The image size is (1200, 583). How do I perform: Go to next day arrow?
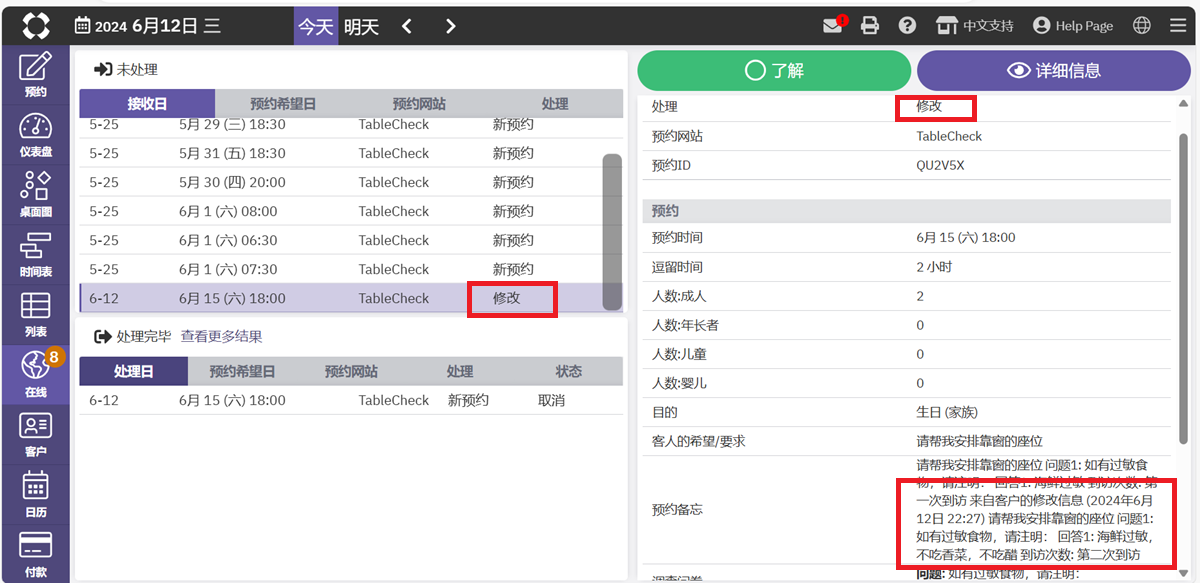[451, 26]
